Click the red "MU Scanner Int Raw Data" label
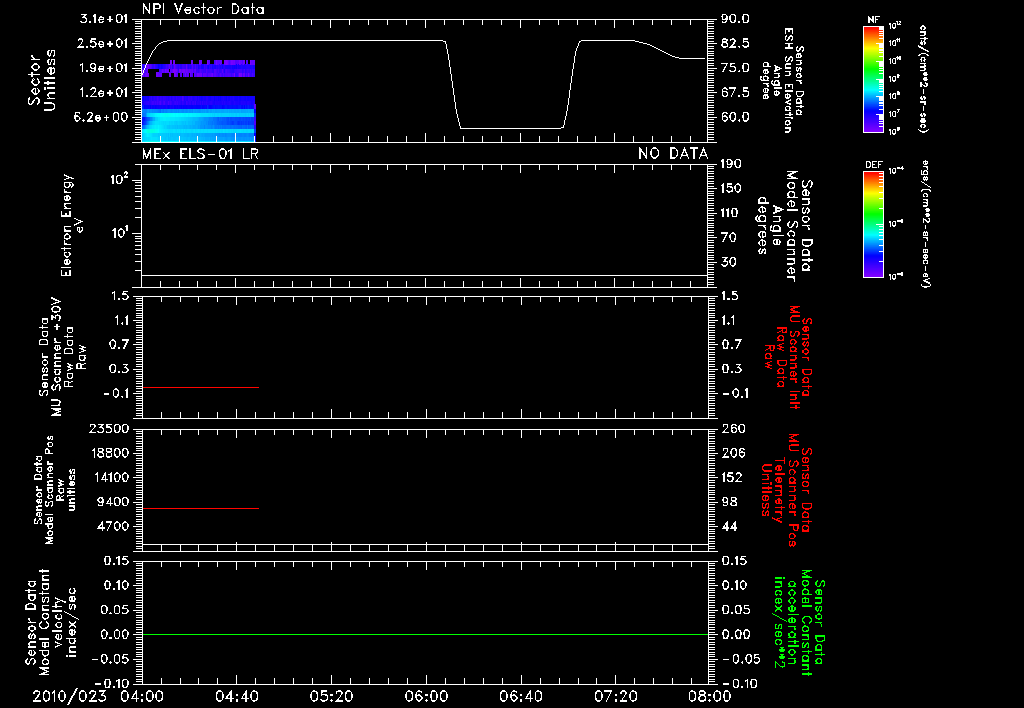 [788, 357]
